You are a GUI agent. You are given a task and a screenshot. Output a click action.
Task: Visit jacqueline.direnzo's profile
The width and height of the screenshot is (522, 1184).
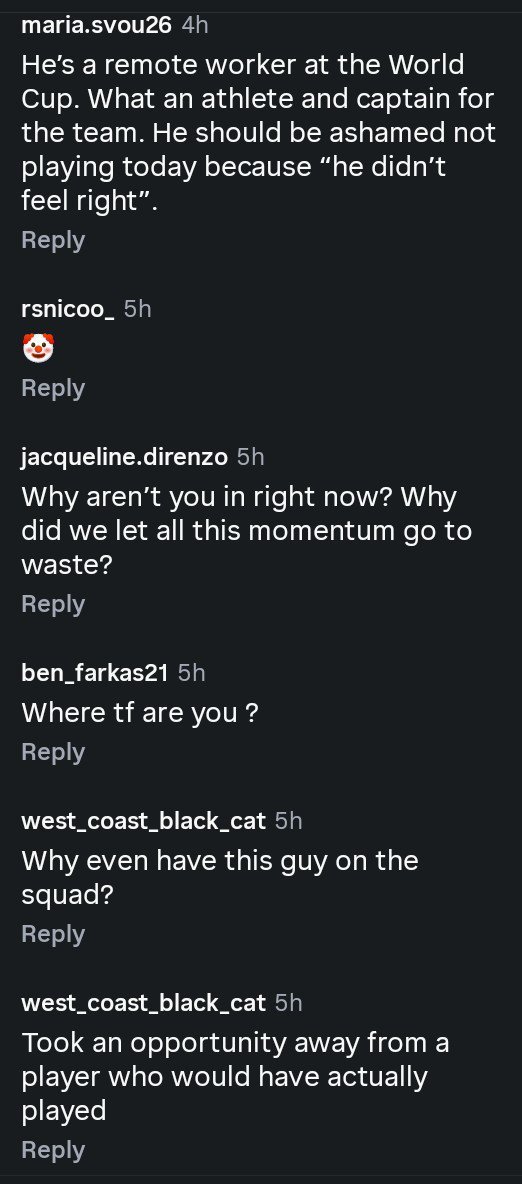pos(124,457)
